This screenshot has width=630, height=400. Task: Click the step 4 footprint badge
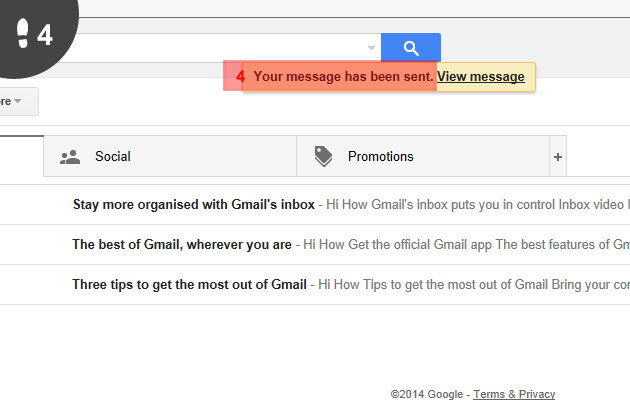(x=35, y=34)
